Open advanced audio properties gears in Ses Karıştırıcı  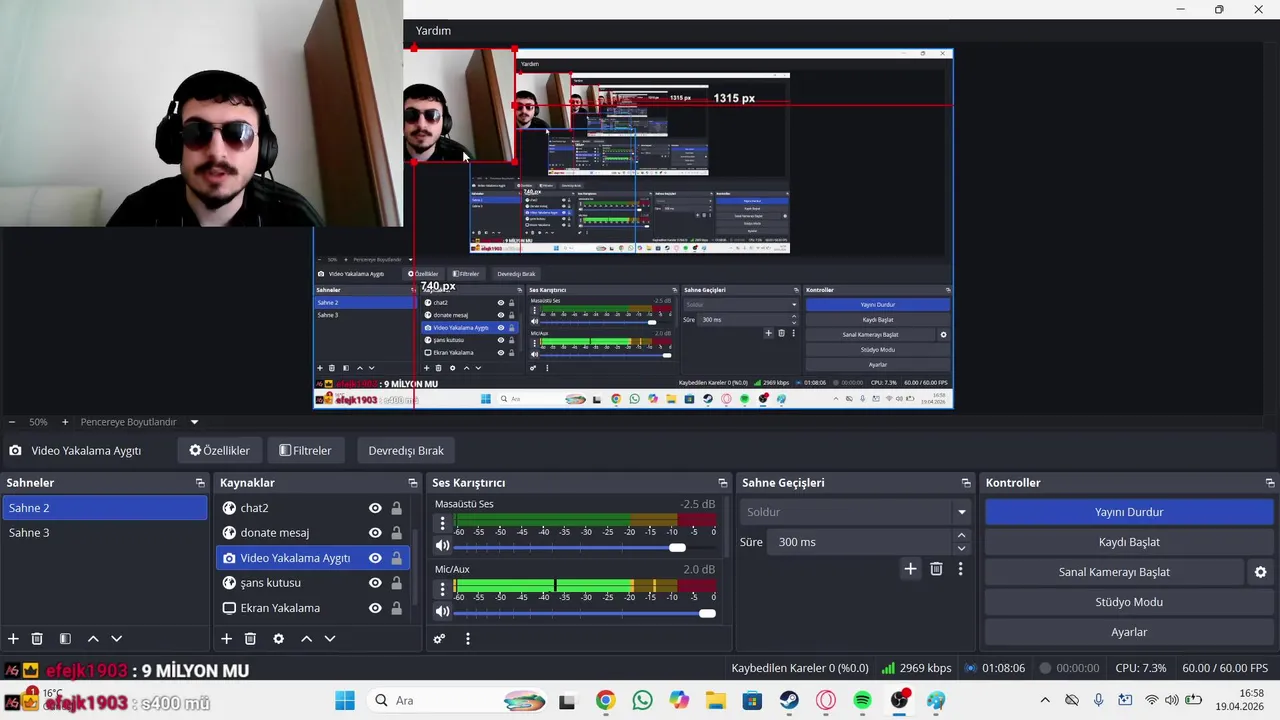click(x=439, y=639)
